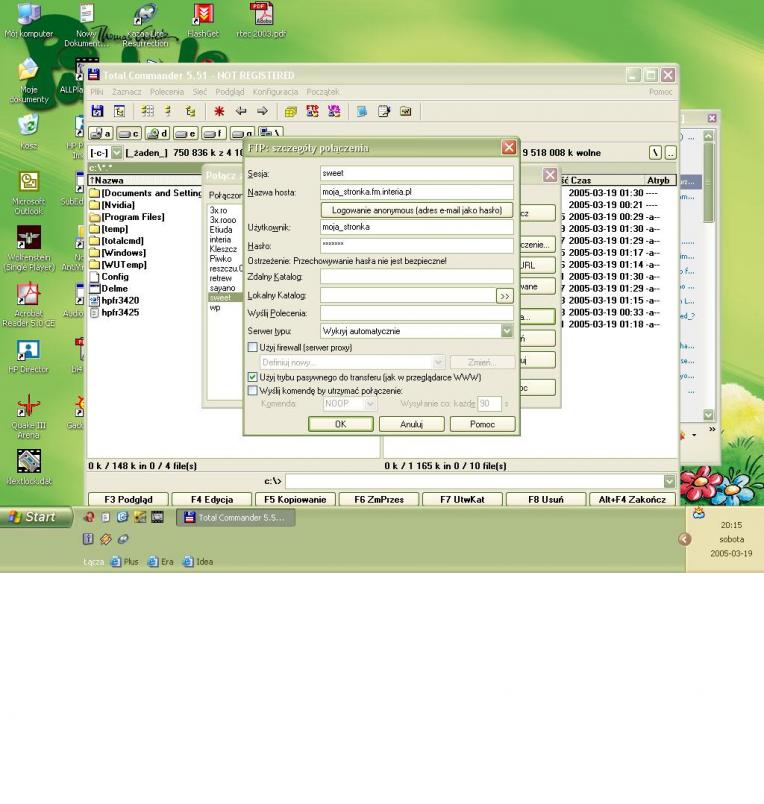This screenshot has width=764, height=804.
Task: Open Pliki menu
Action: point(97,92)
